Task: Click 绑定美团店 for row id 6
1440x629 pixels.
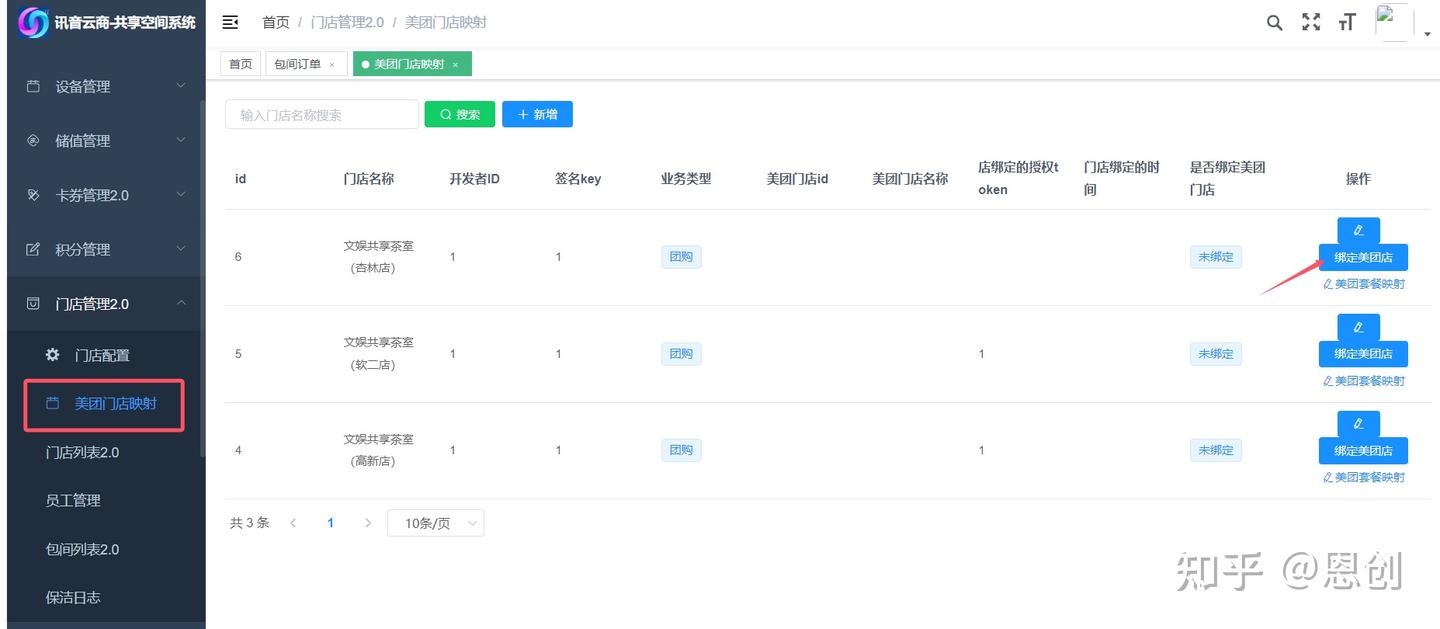Action: pos(1363,257)
